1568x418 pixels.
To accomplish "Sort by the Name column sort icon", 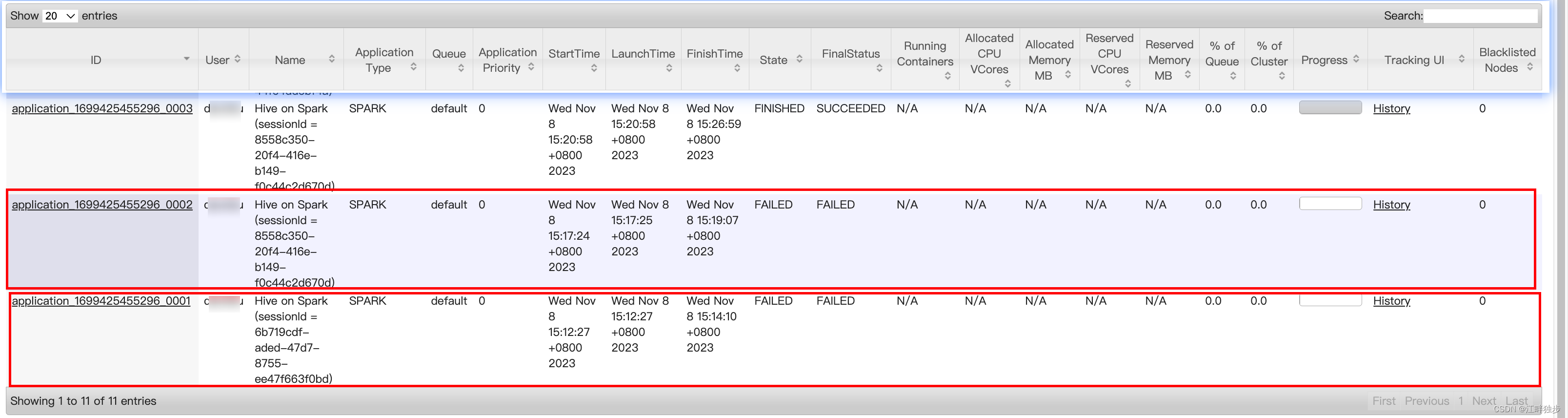I will (332, 59).
